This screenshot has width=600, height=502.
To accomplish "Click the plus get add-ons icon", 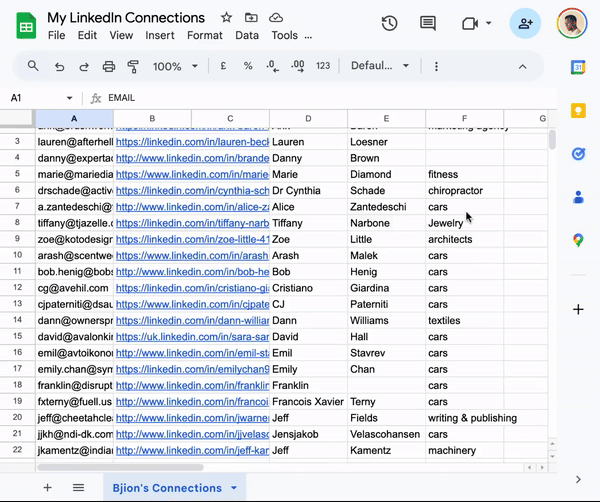I will [578, 309].
